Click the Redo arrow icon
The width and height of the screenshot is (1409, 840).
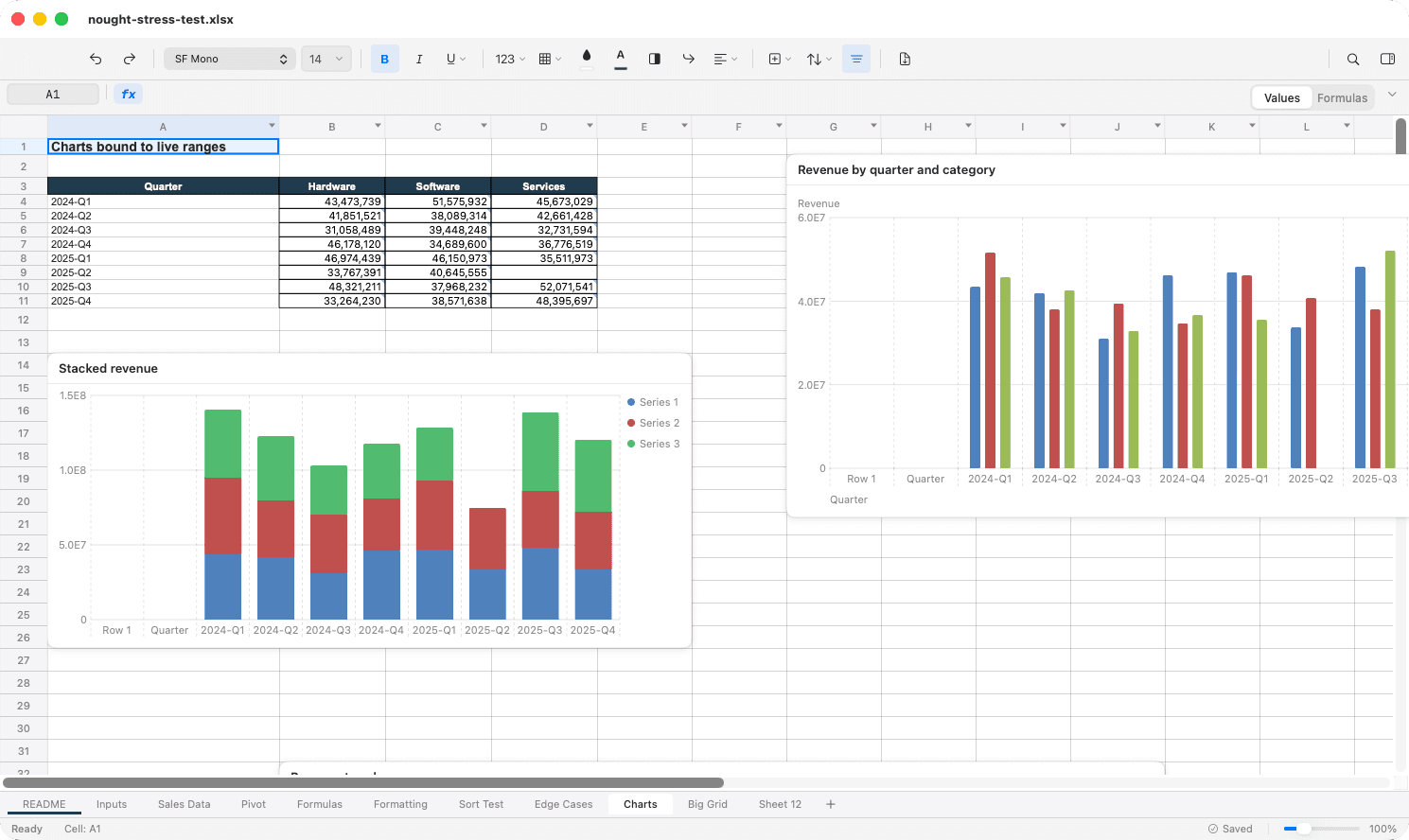(x=130, y=59)
